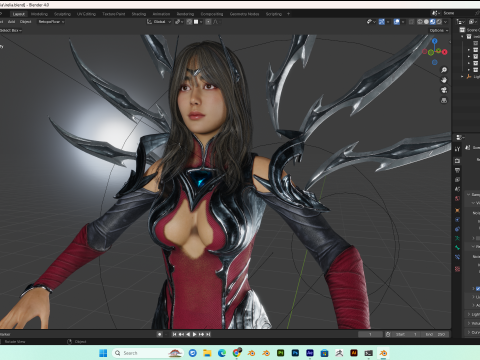Open the pivot point dropdown
480x360 pixels.
[179, 22]
